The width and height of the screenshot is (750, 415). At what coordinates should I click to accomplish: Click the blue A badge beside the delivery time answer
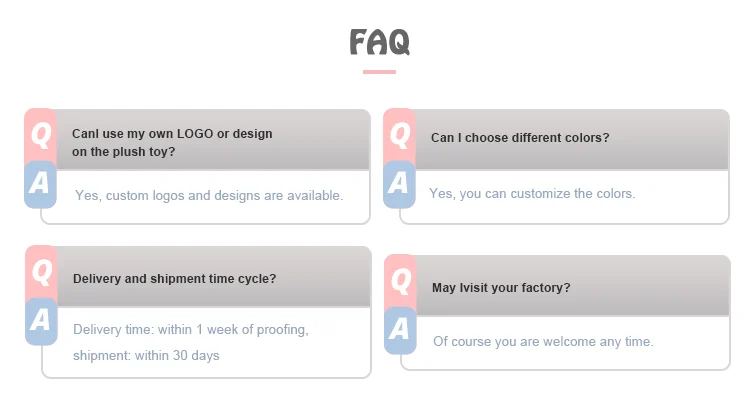click(40, 320)
